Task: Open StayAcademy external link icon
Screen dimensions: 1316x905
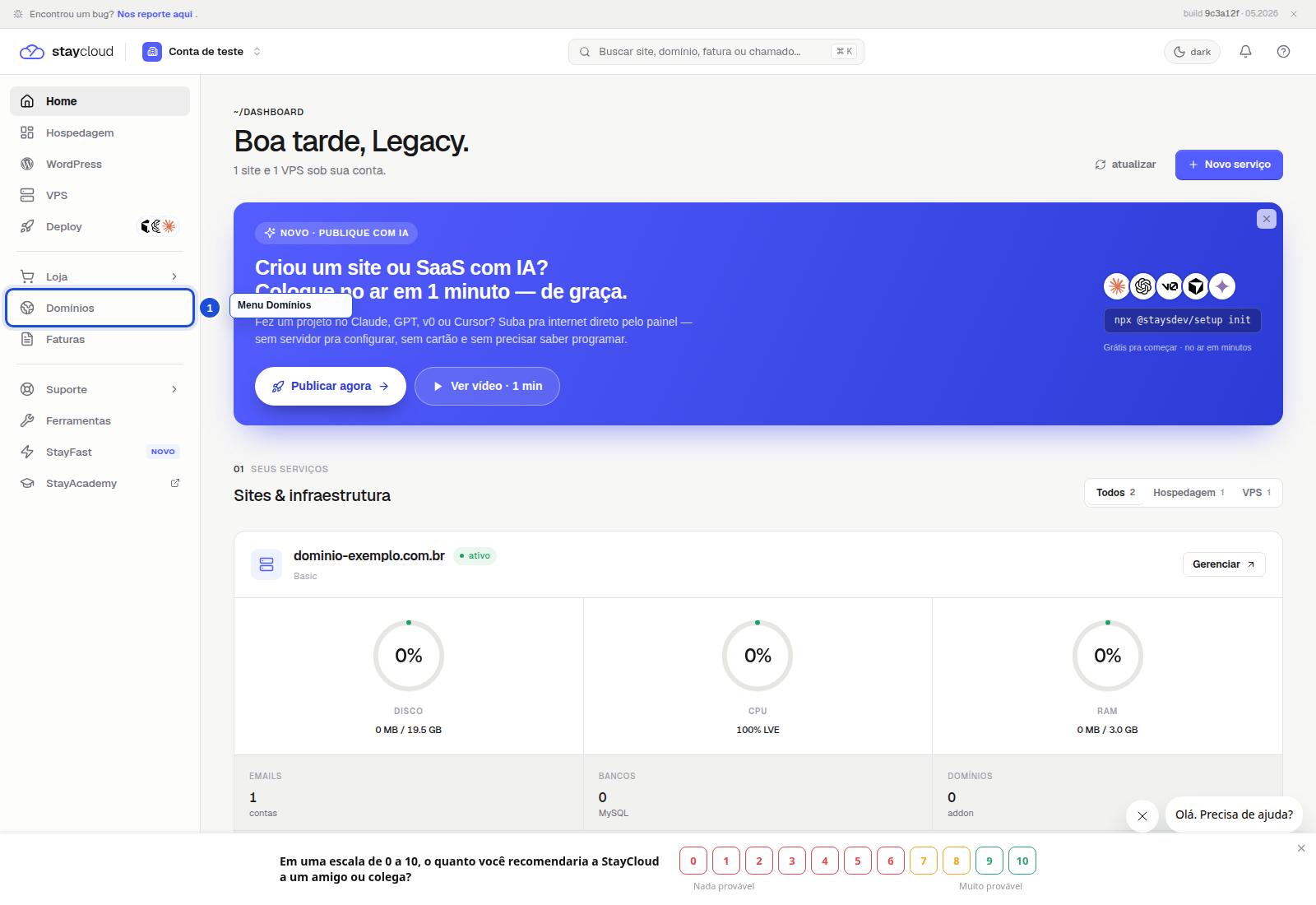Action: tap(174, 483)
